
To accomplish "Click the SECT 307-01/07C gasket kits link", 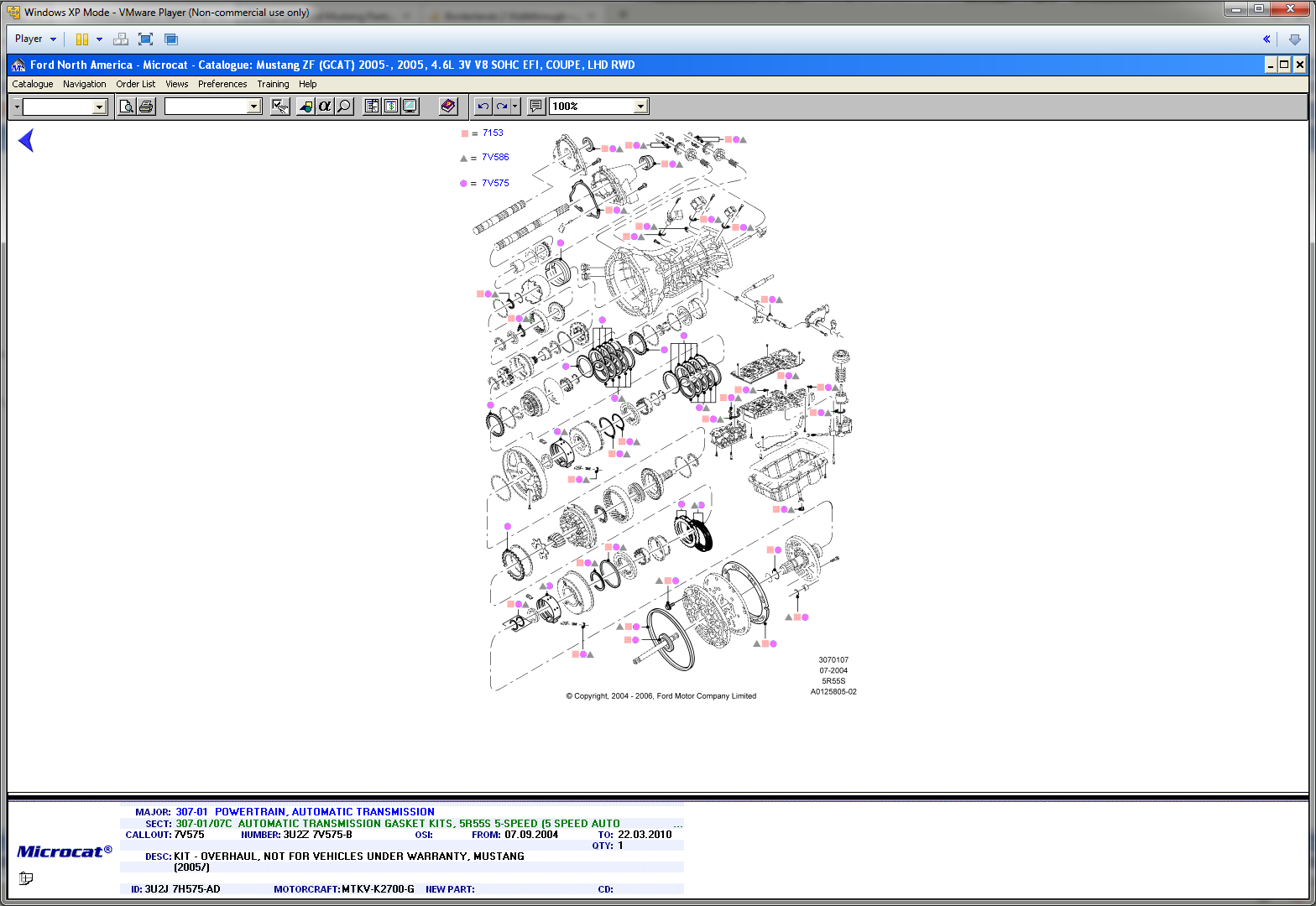I will point(398,824).
